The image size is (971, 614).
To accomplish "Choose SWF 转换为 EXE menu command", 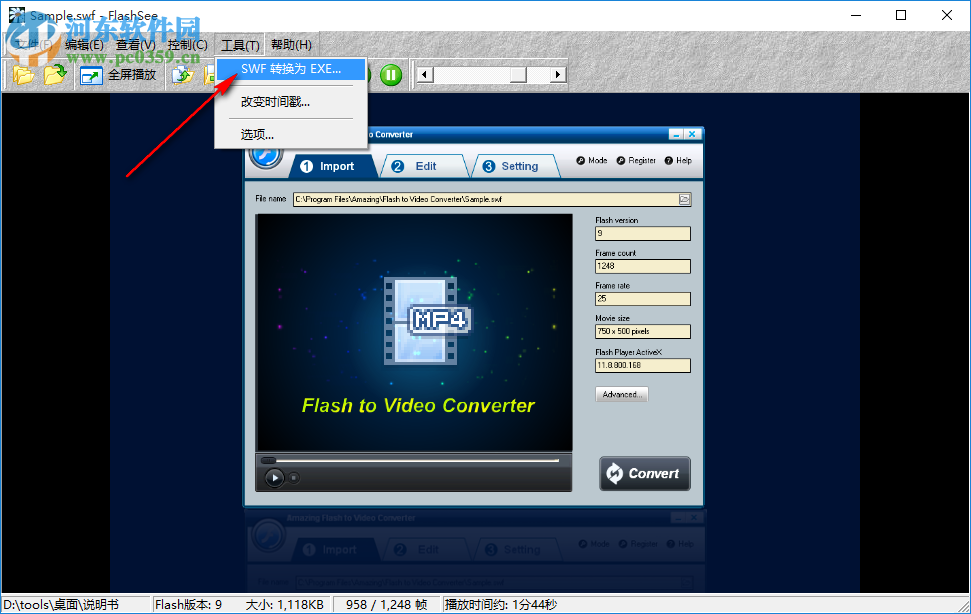I will pos(294,69).
